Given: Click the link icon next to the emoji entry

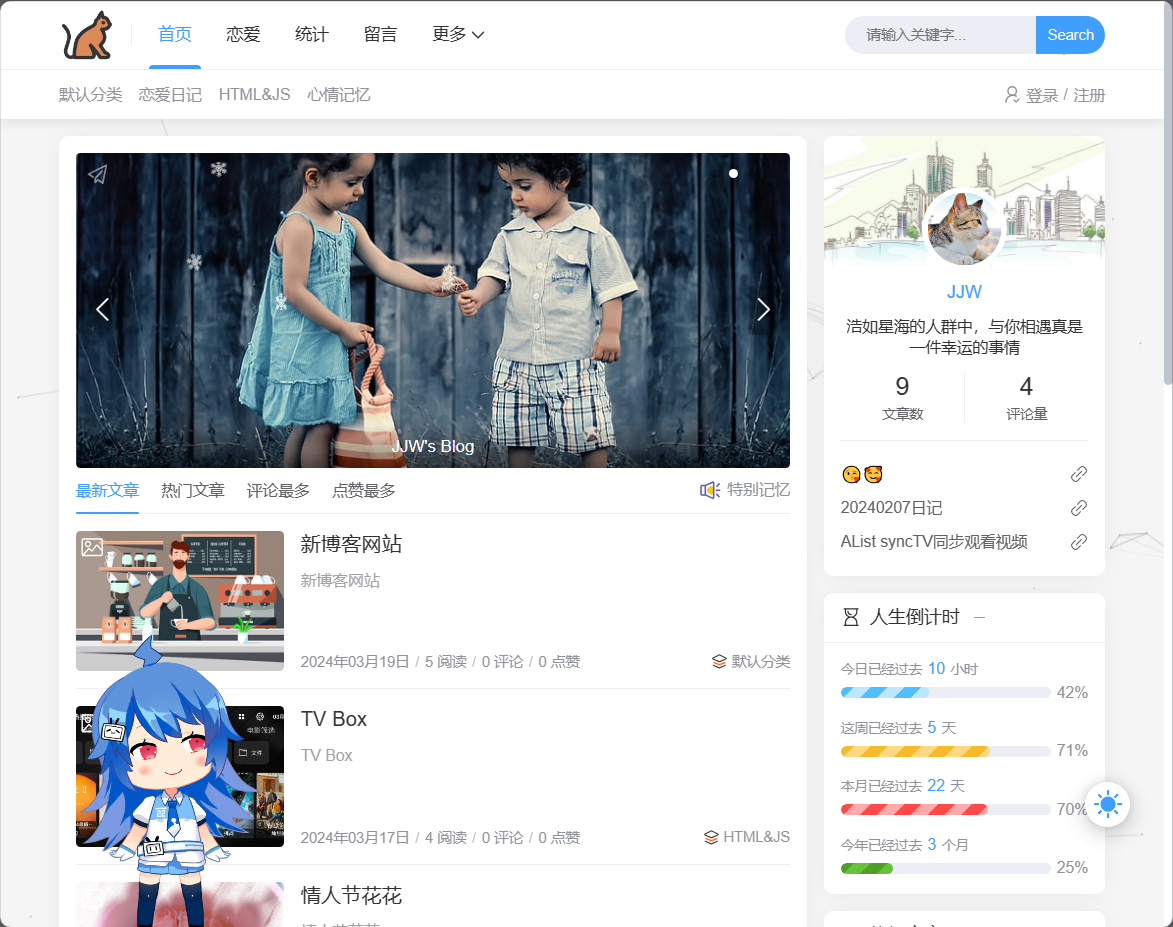Looking at the screenshot, I should (x=1078, y=474).
